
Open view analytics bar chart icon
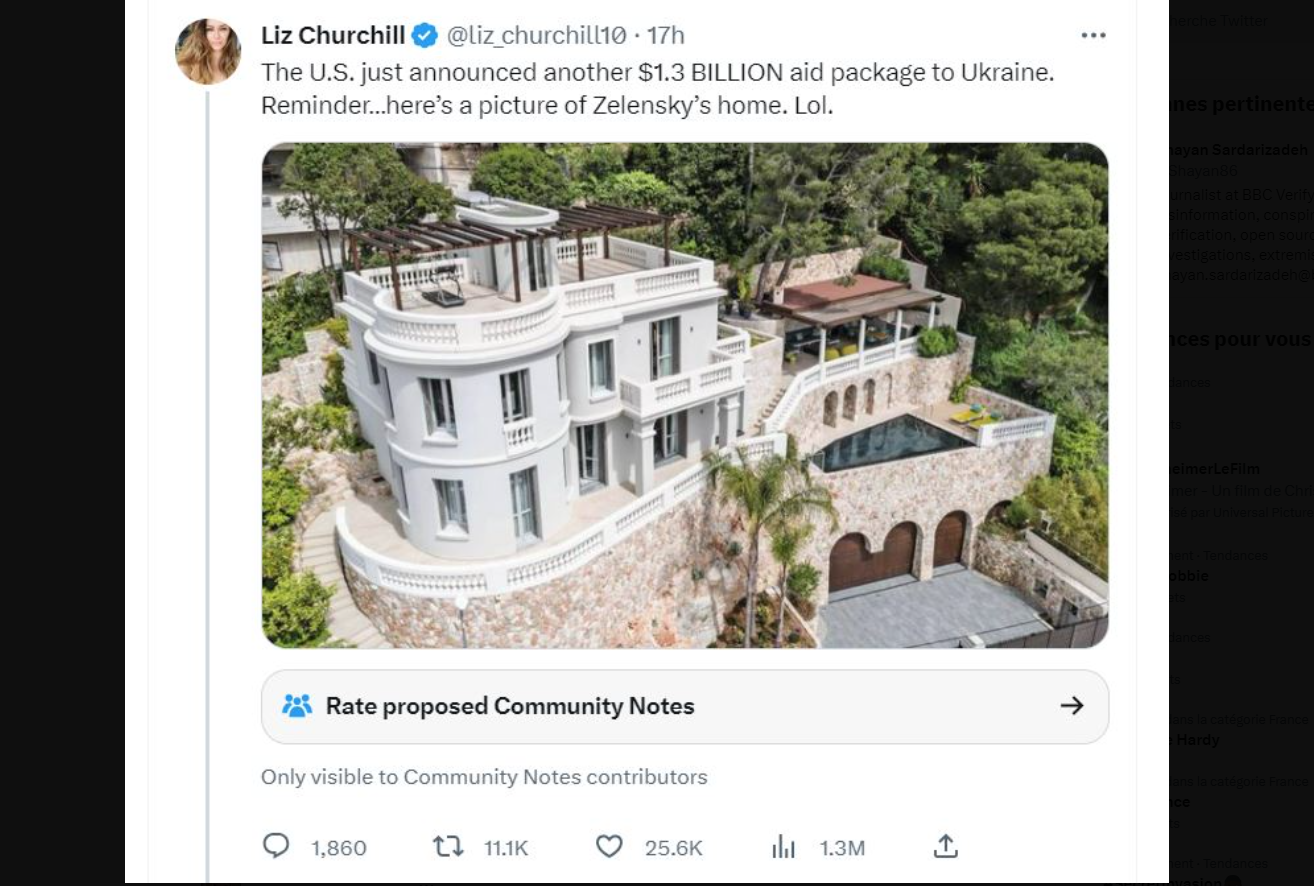tap(783, 847)
